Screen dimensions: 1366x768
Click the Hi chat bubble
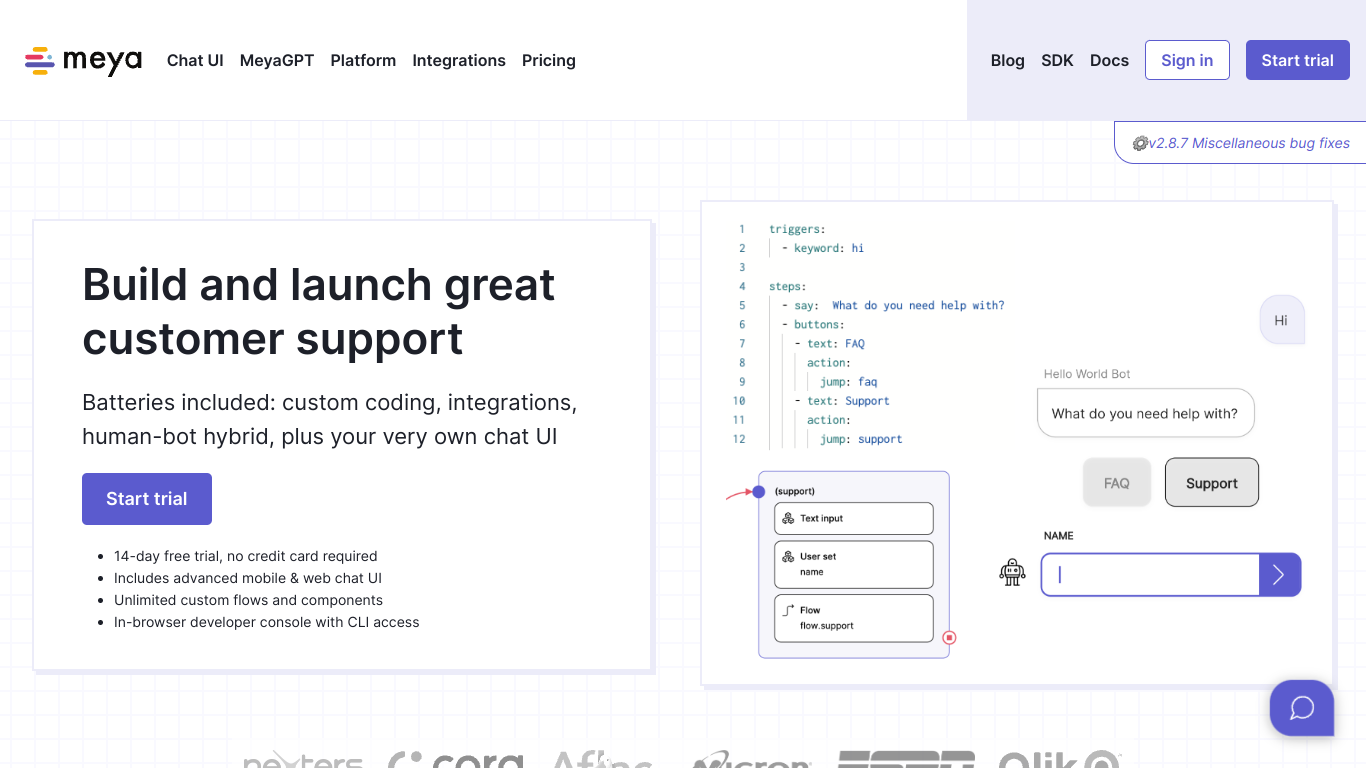[x=1281, y=320]
